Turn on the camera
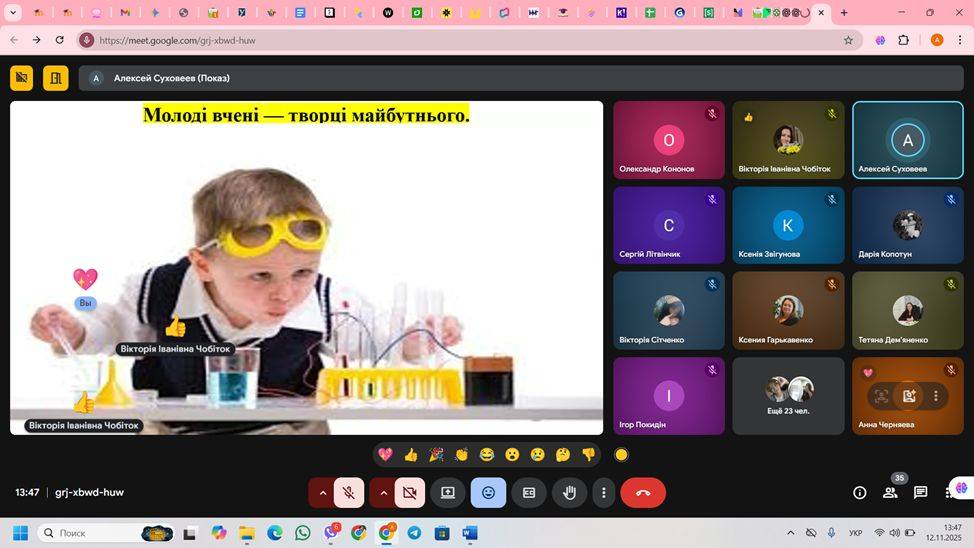This screenshot has width=974, height=548. [x=409, y=492]
